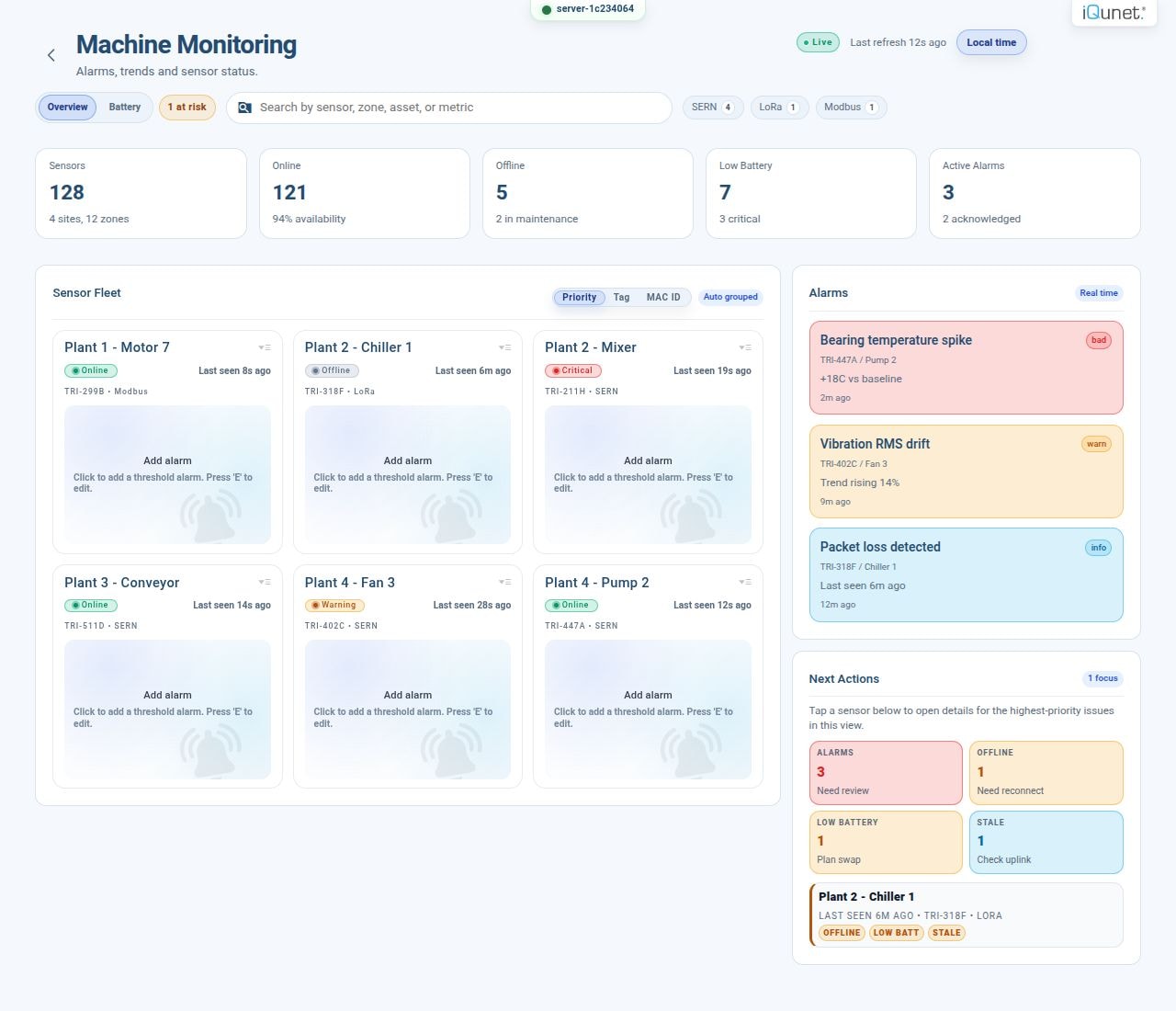Click the Low Battery Plan swap tile
The image size is (1176, 1011).
point(886,842)
